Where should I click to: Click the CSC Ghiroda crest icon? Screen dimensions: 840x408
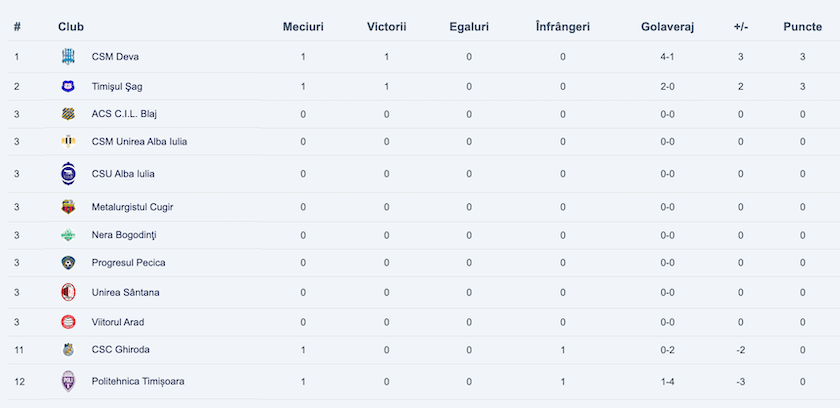click(68, 350)
